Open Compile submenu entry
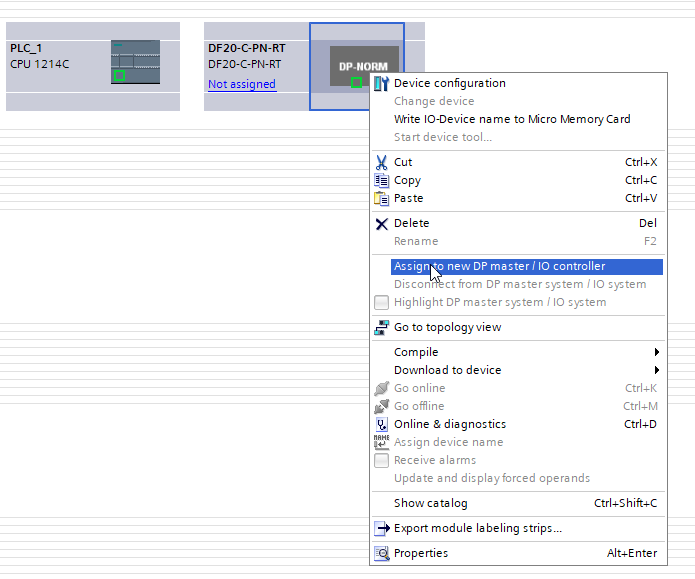This screenshot has width=695, height=579. pyautogui.click(x=416, y=352)
